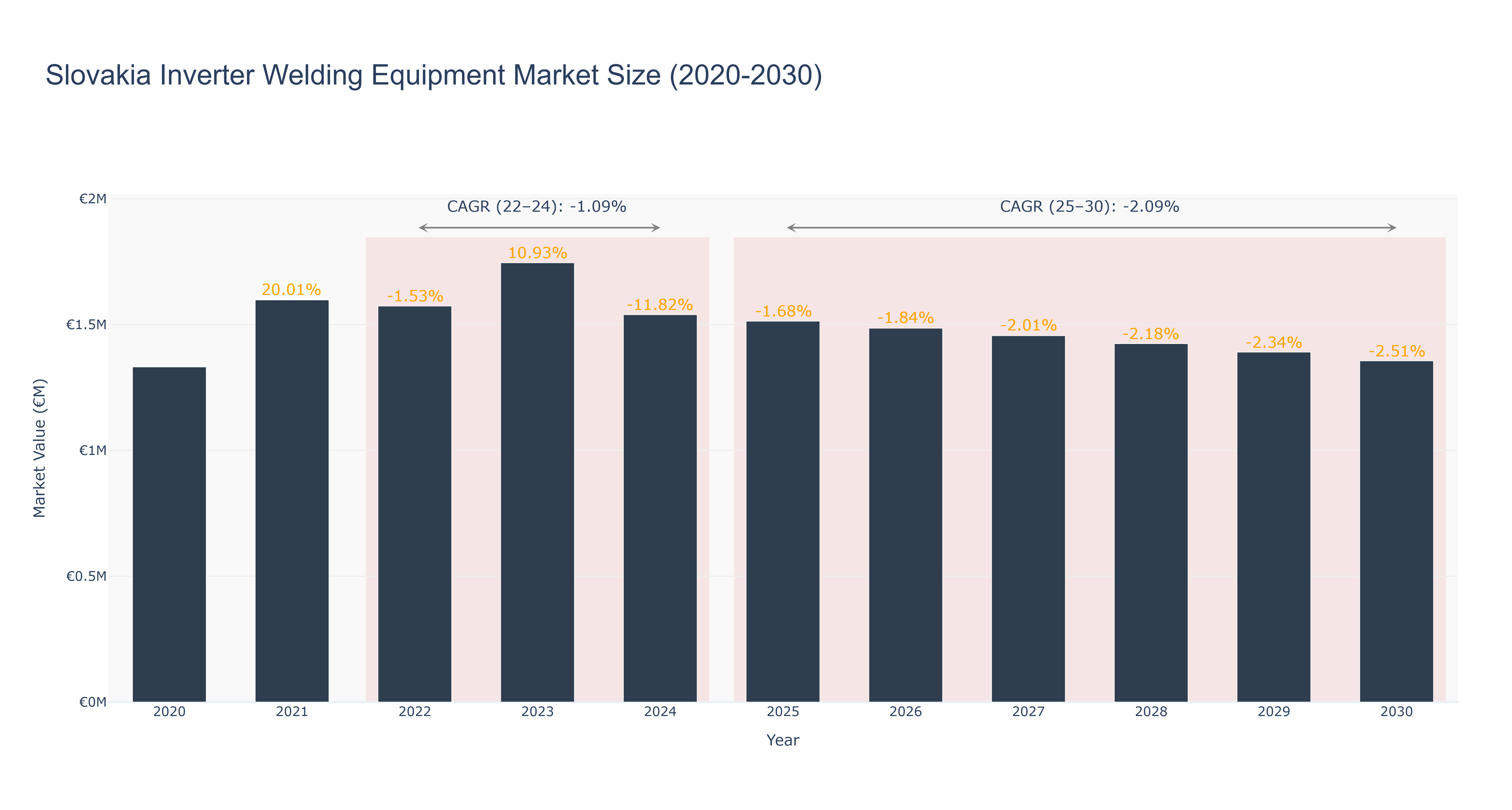Click the 2022 x-axis tick label
This screenshot has height=810, width=1512.
pyautogui.click(x=415, y=712)
